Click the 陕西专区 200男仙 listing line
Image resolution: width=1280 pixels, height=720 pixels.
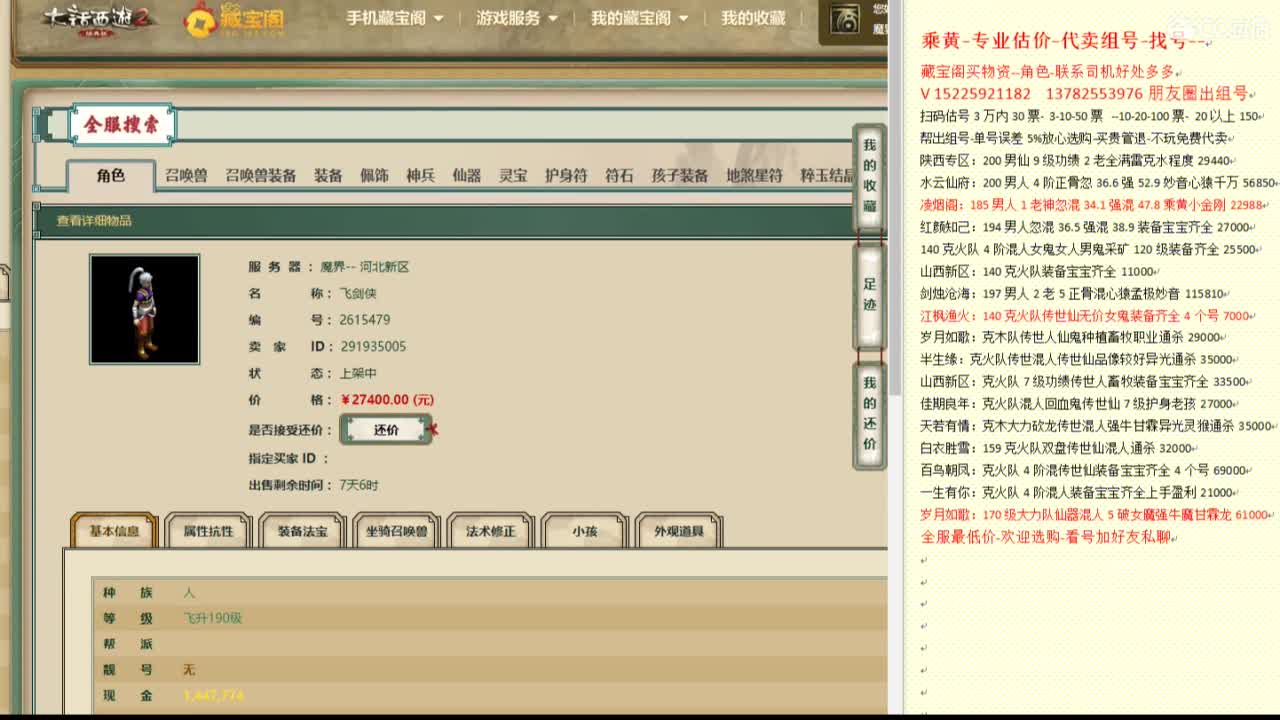[x=1076, y=160]
